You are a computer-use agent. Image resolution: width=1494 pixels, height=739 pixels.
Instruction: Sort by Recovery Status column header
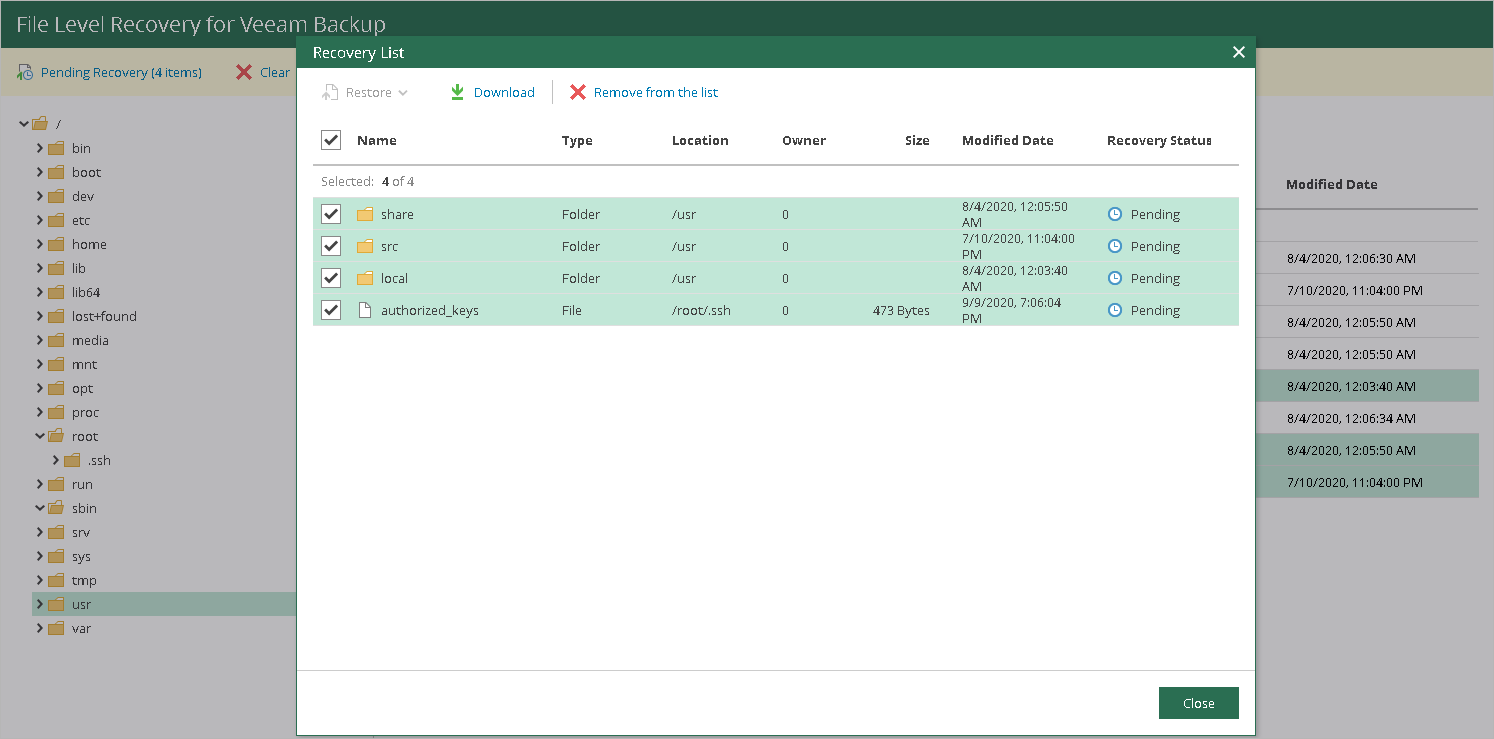[x=1158, y=141]
